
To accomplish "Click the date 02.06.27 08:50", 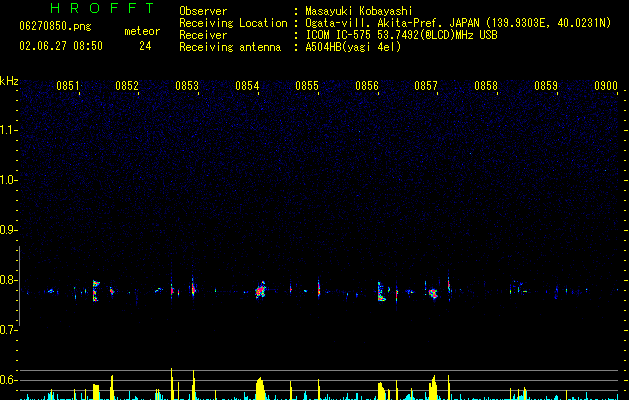I will point(61,46).
